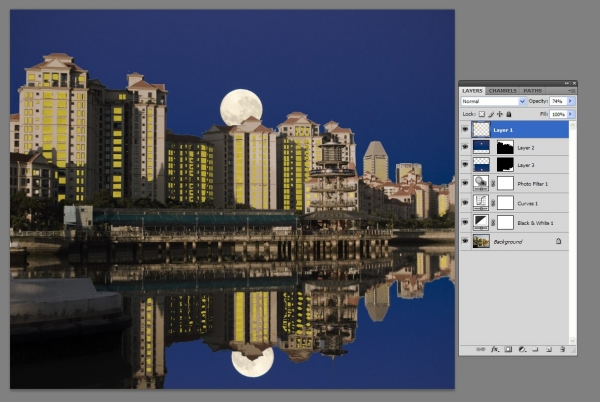Open the Layers panel options menu
The height and width of the screenshot is (402, 600).
coord(572,91)
